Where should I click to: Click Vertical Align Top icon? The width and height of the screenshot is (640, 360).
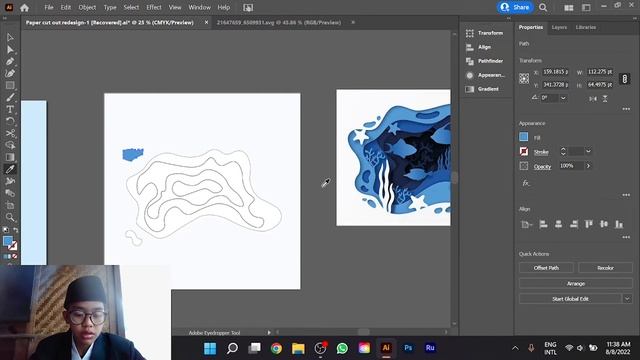(589, 224)
